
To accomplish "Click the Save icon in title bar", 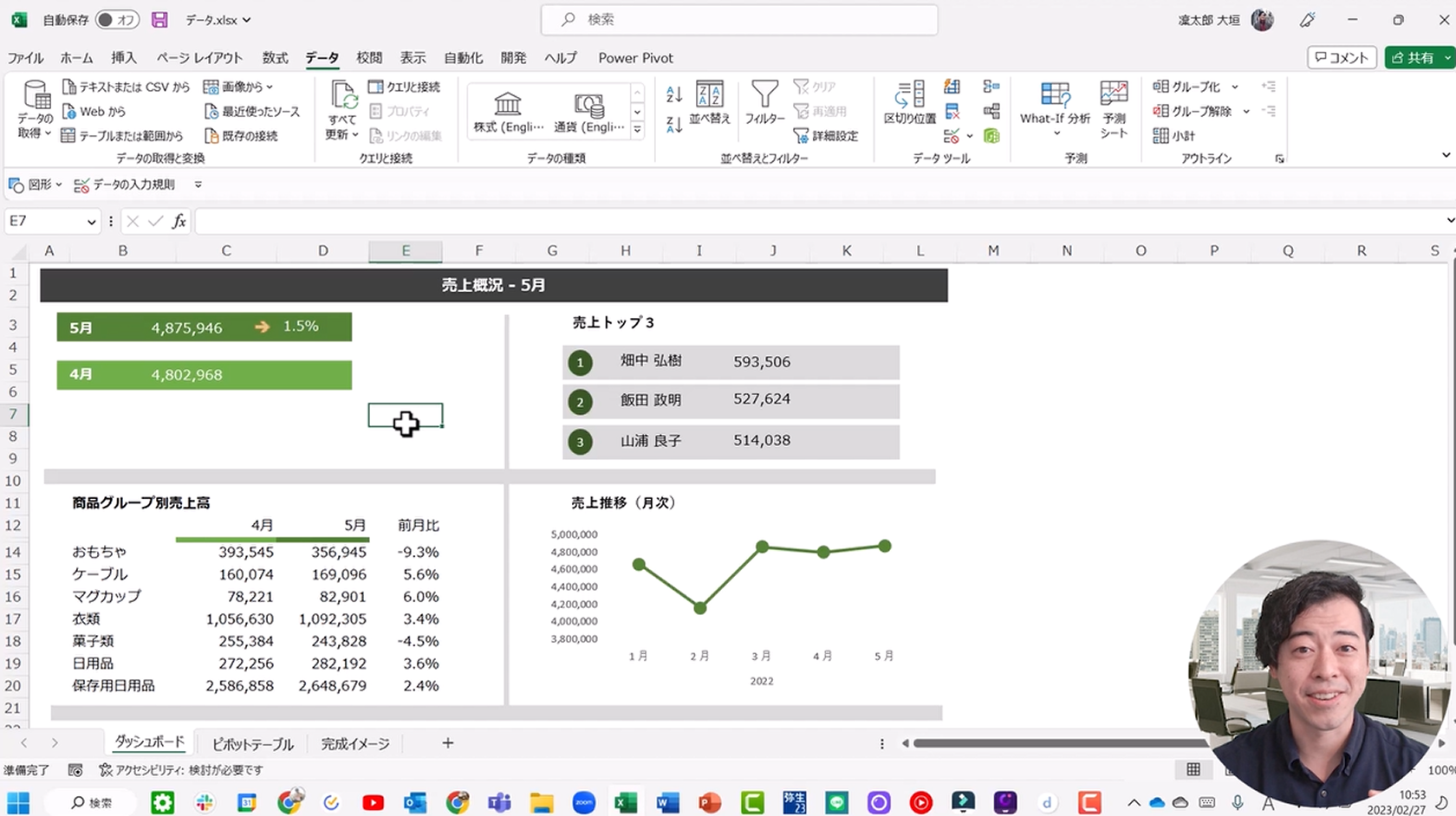I will pyautogui.click(x=159, y=19).
